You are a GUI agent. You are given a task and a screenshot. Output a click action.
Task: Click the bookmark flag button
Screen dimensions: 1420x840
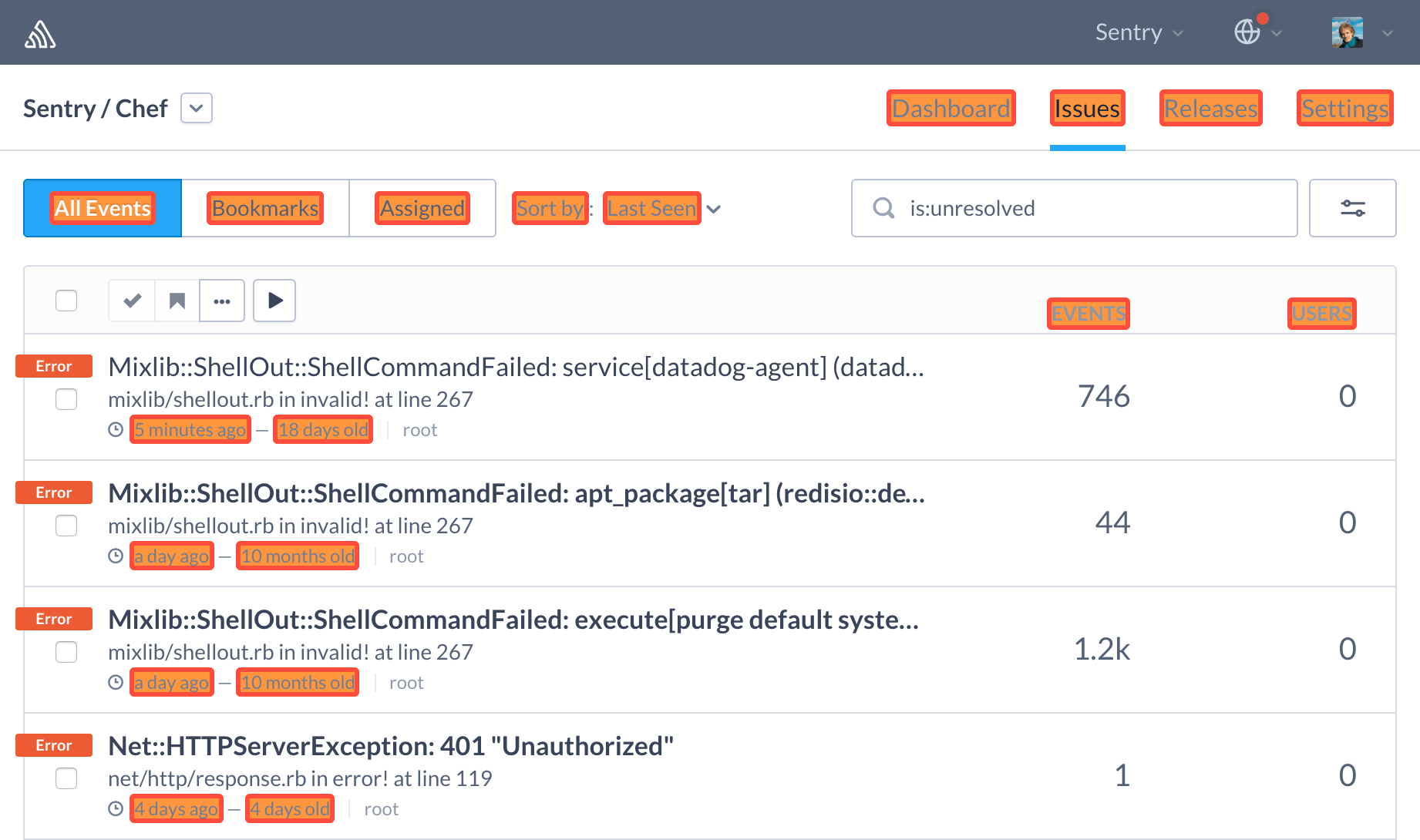177,301
